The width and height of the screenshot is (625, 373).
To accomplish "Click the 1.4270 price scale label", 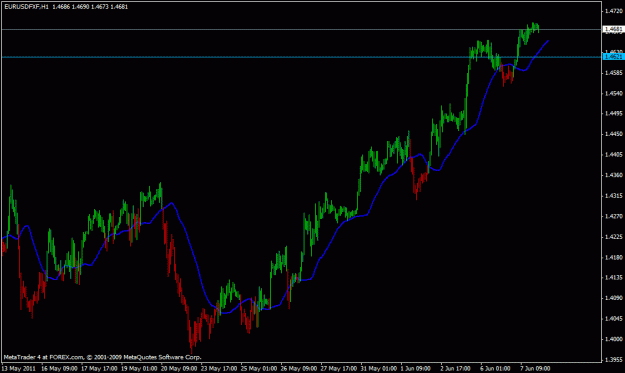I will pyautogui.click(x=614, y=216).
